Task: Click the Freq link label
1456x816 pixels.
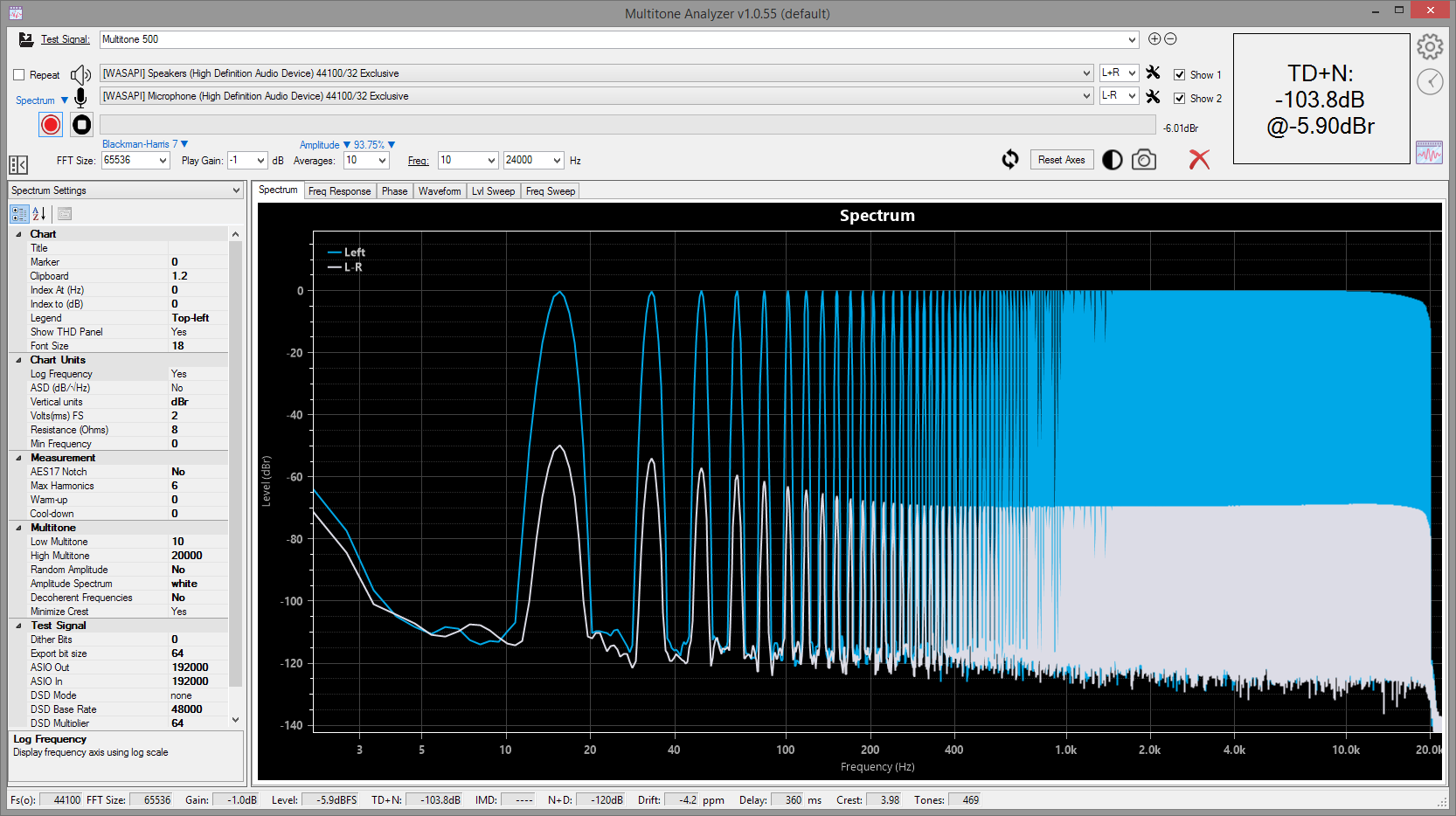Action: (x=418, y=161)
